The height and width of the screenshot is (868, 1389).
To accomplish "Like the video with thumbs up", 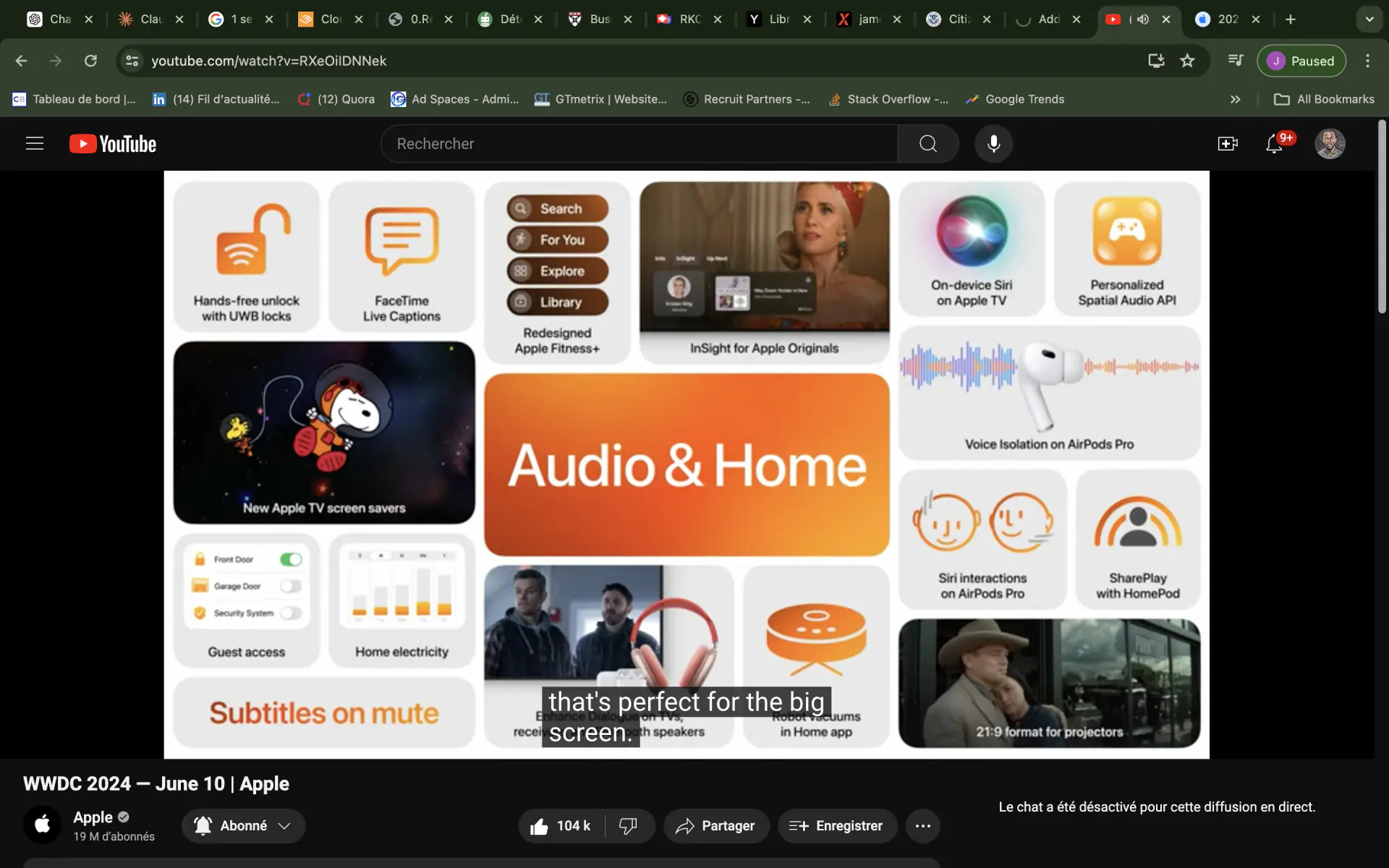I will 561,826.
